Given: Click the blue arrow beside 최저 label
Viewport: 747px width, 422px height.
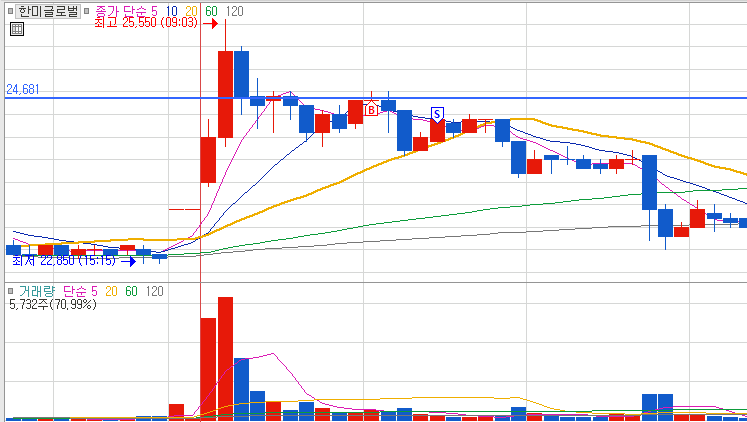Looking at the screenshot, I should [129, 261].
